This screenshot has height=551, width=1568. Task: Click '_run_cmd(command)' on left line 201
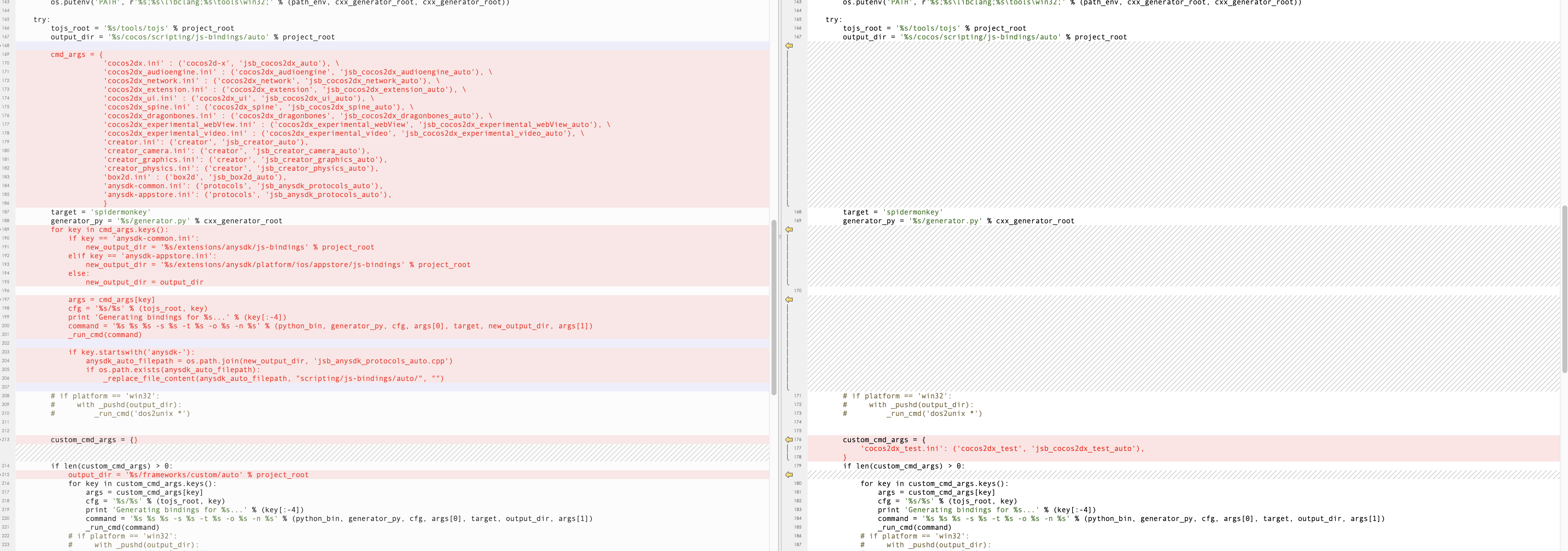click(x=105, y=335)
